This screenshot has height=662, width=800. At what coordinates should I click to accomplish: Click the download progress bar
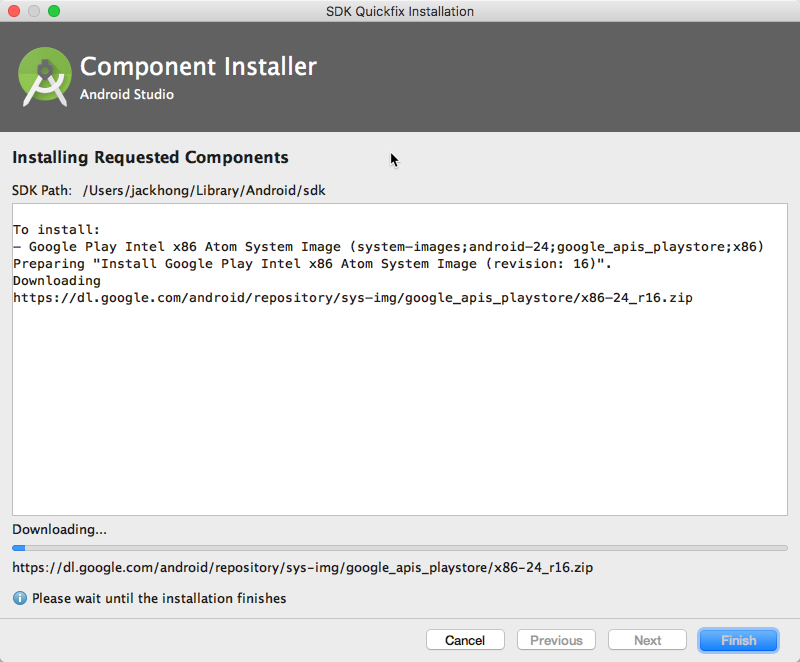[x=400, y=548]
